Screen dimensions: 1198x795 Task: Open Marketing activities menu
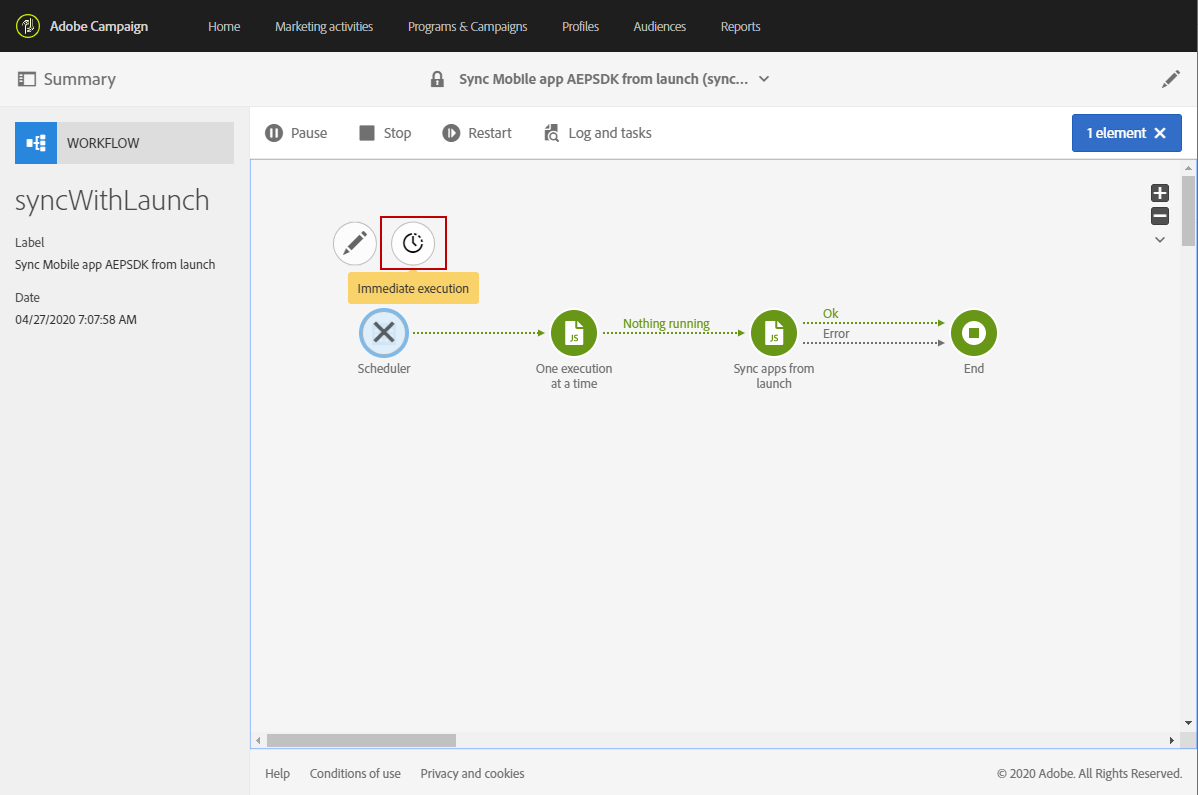324,27
